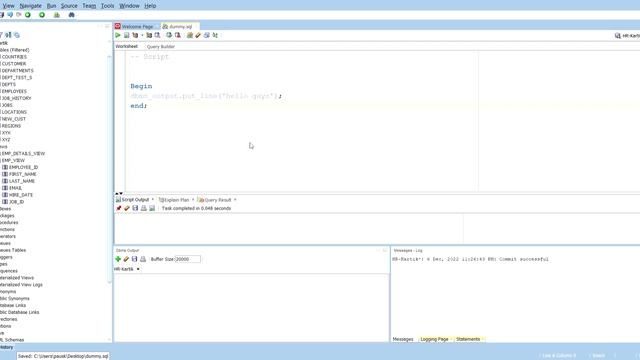Select the dummy.sql editor tab
This screenshot has height=360, width=640.
(180, 27)
